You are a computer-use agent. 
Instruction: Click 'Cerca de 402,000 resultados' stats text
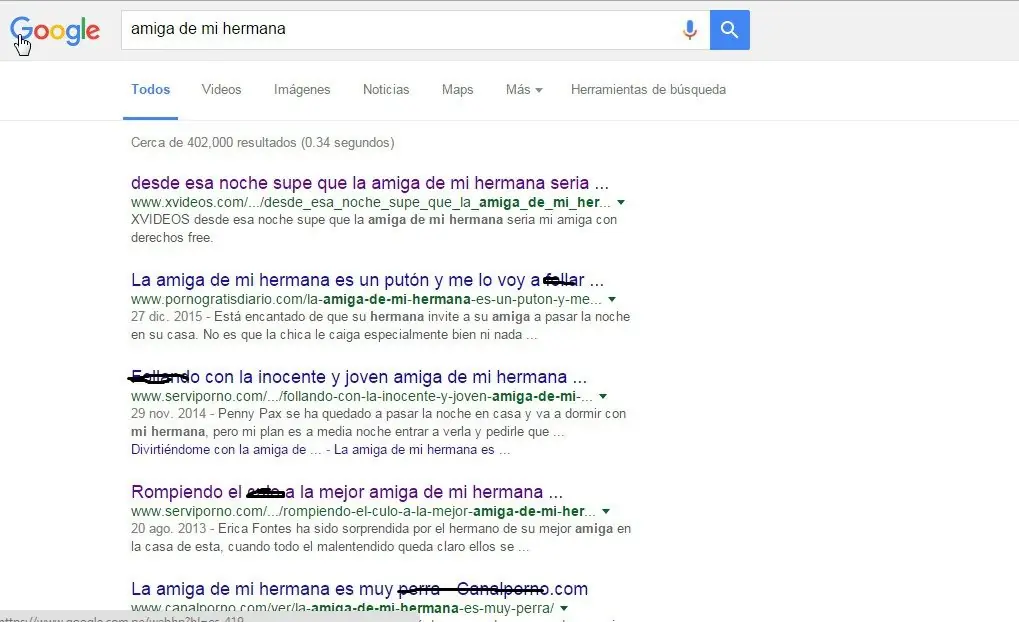pyautogui.click(x=263, y=142)
